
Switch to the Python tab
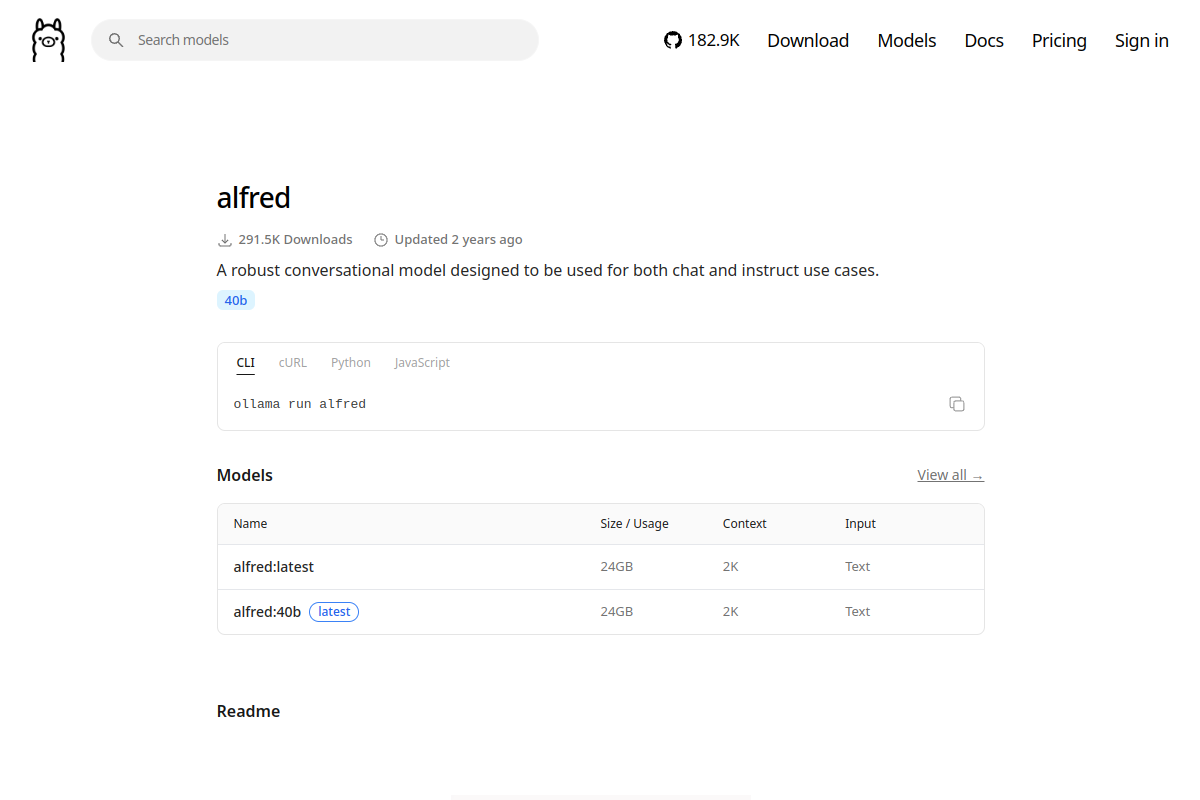(x=351, y=363)
